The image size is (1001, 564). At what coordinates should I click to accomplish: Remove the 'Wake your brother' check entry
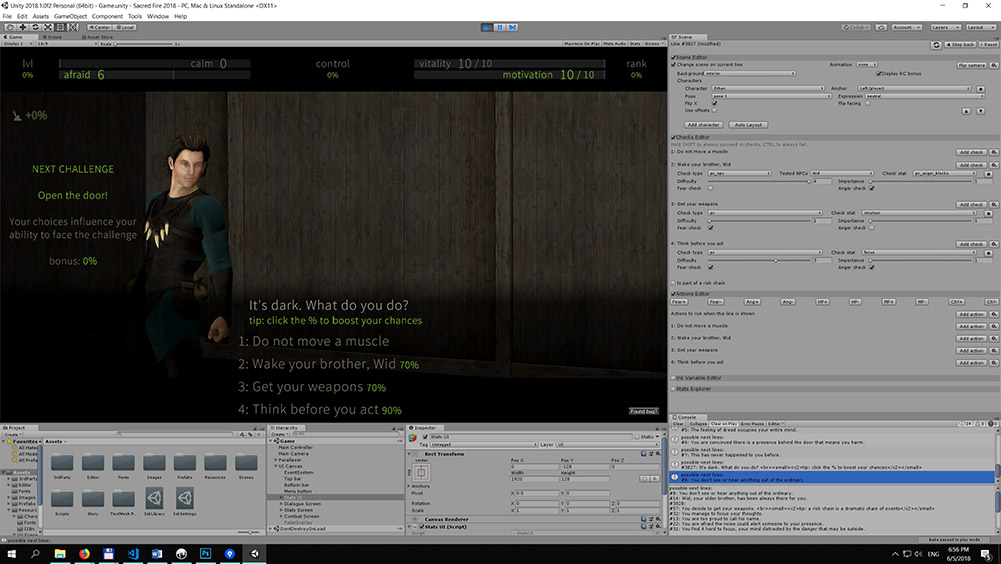point(988,174)
